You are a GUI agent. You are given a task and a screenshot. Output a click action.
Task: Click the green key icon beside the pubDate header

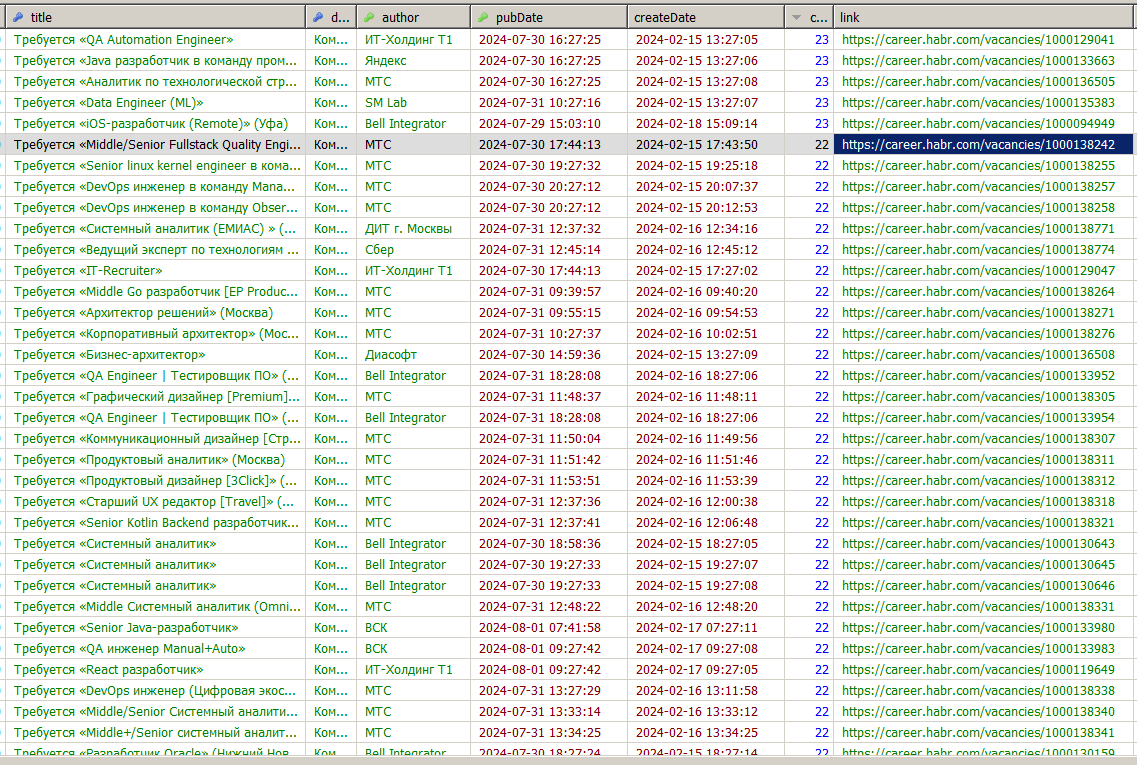[x=483, y=17]
